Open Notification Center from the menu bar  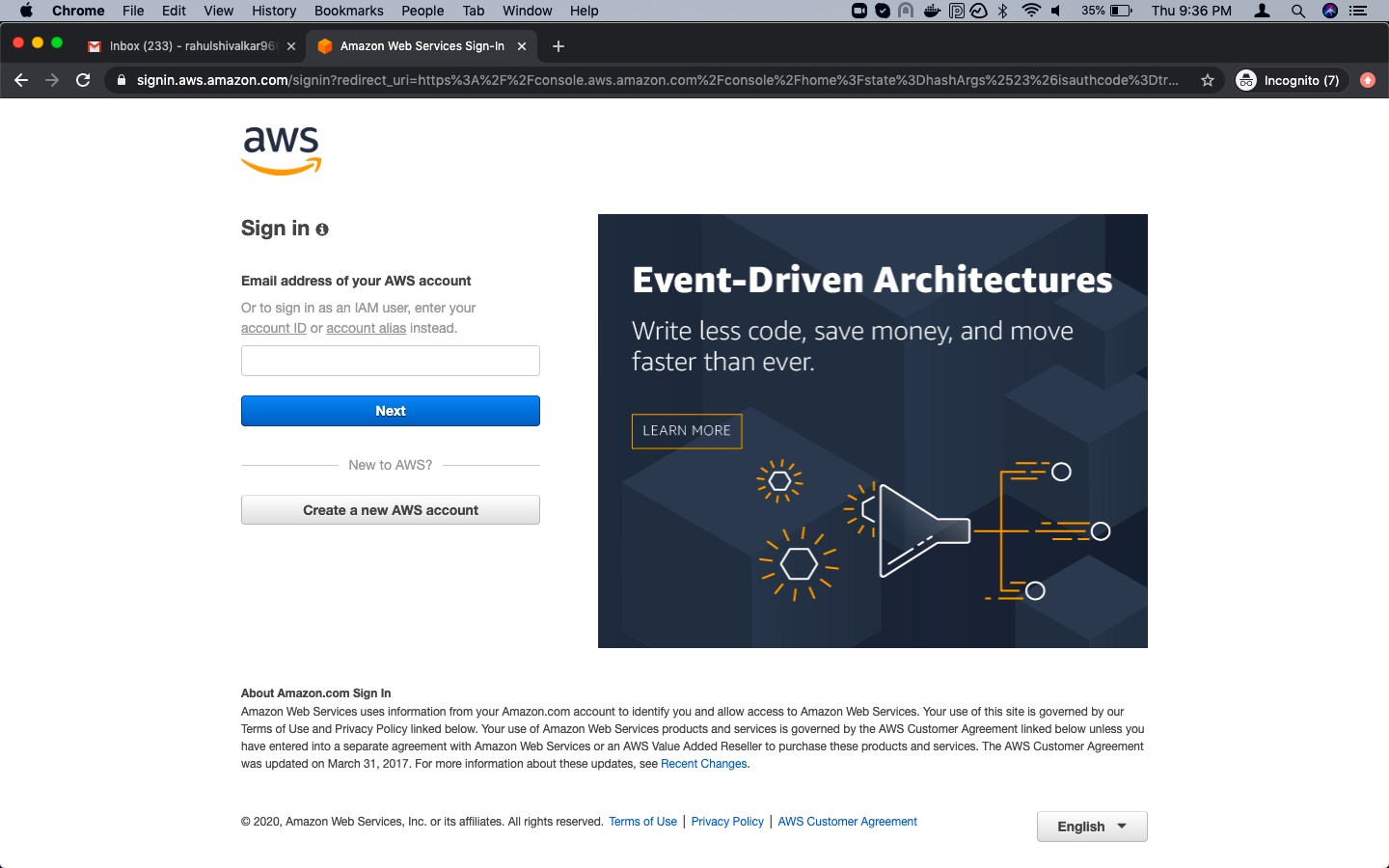click(1360, 11)
